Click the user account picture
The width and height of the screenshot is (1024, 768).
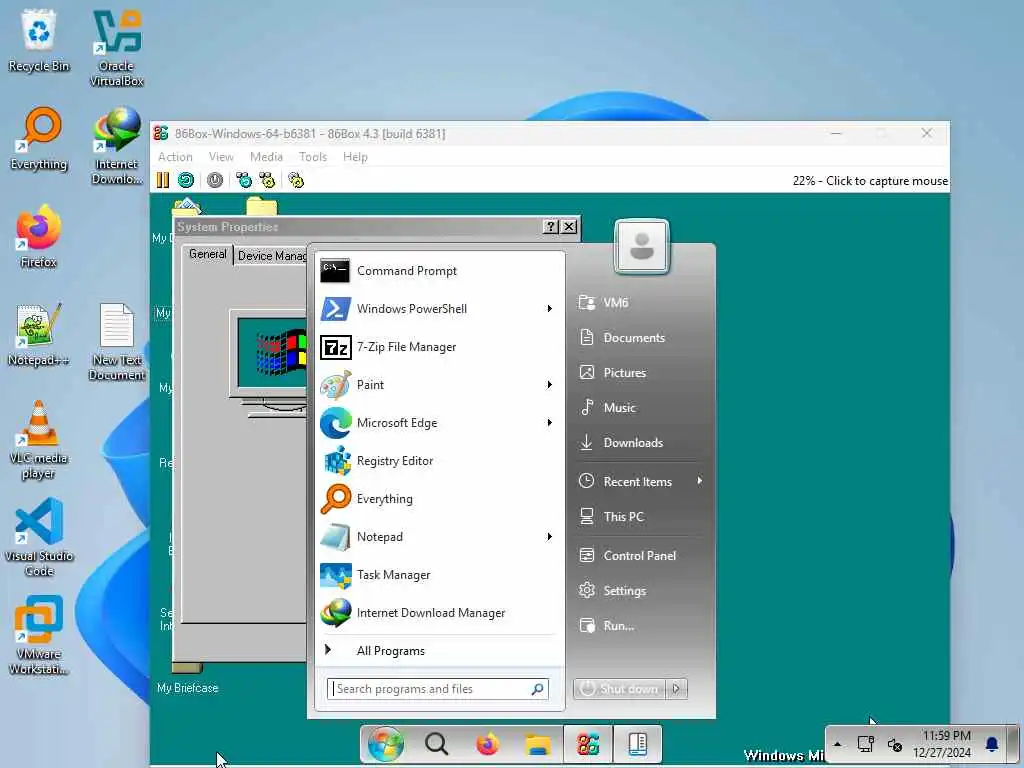[642, 246]
